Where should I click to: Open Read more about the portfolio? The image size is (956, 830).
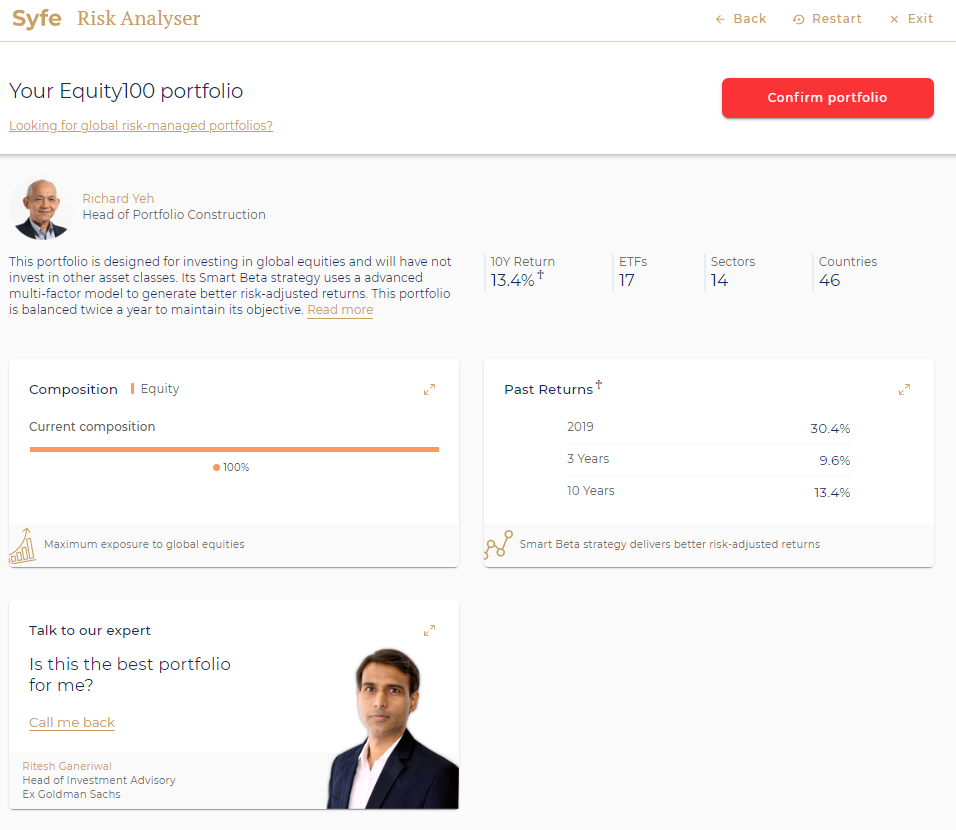coord(340,310)
